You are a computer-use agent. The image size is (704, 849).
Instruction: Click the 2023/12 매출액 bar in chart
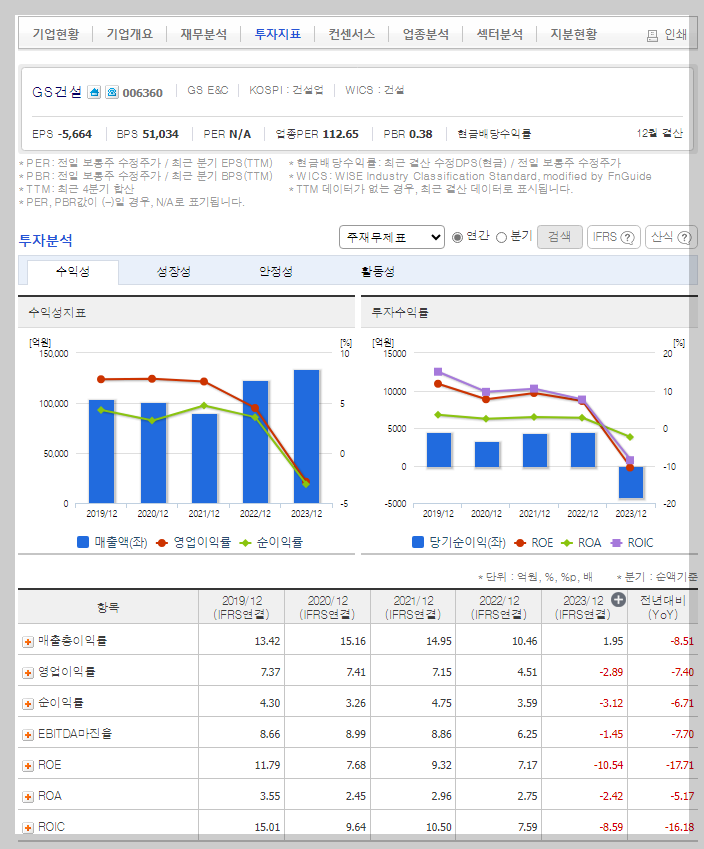(x=307, y=436)
